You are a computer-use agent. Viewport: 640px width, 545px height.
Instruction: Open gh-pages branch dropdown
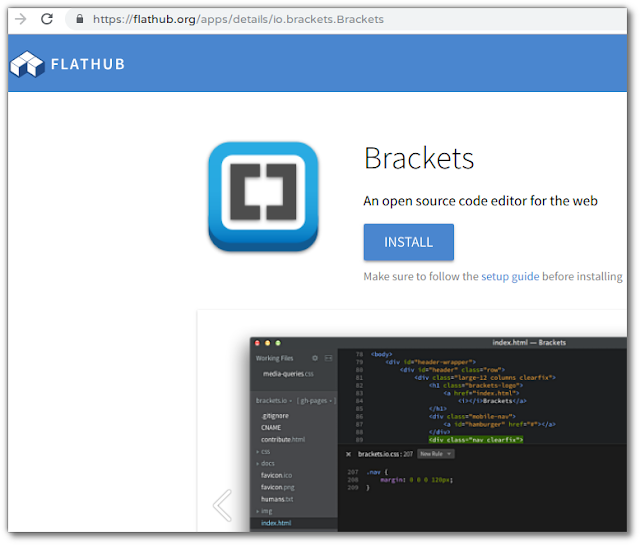316,400
